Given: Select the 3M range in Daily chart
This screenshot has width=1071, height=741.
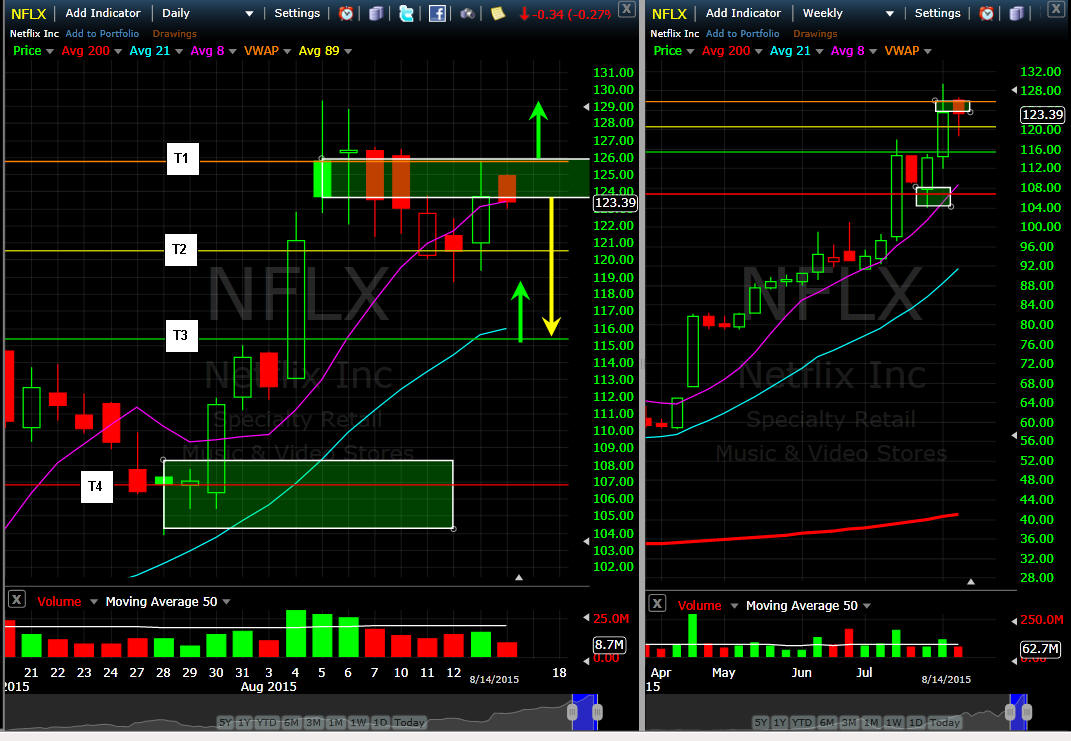Looking at the screenshot, I should (314, 723).
